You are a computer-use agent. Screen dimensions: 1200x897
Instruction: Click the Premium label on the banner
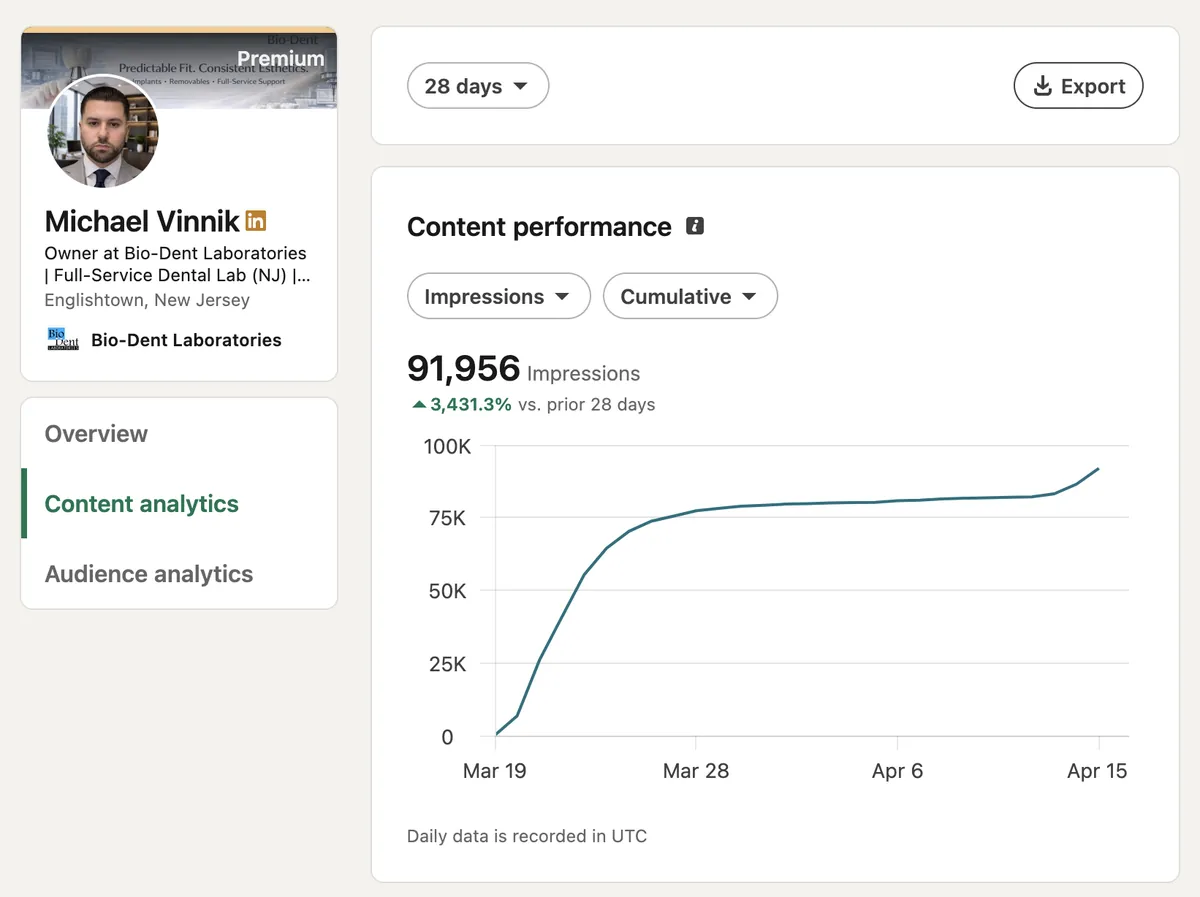pos(281,59)
